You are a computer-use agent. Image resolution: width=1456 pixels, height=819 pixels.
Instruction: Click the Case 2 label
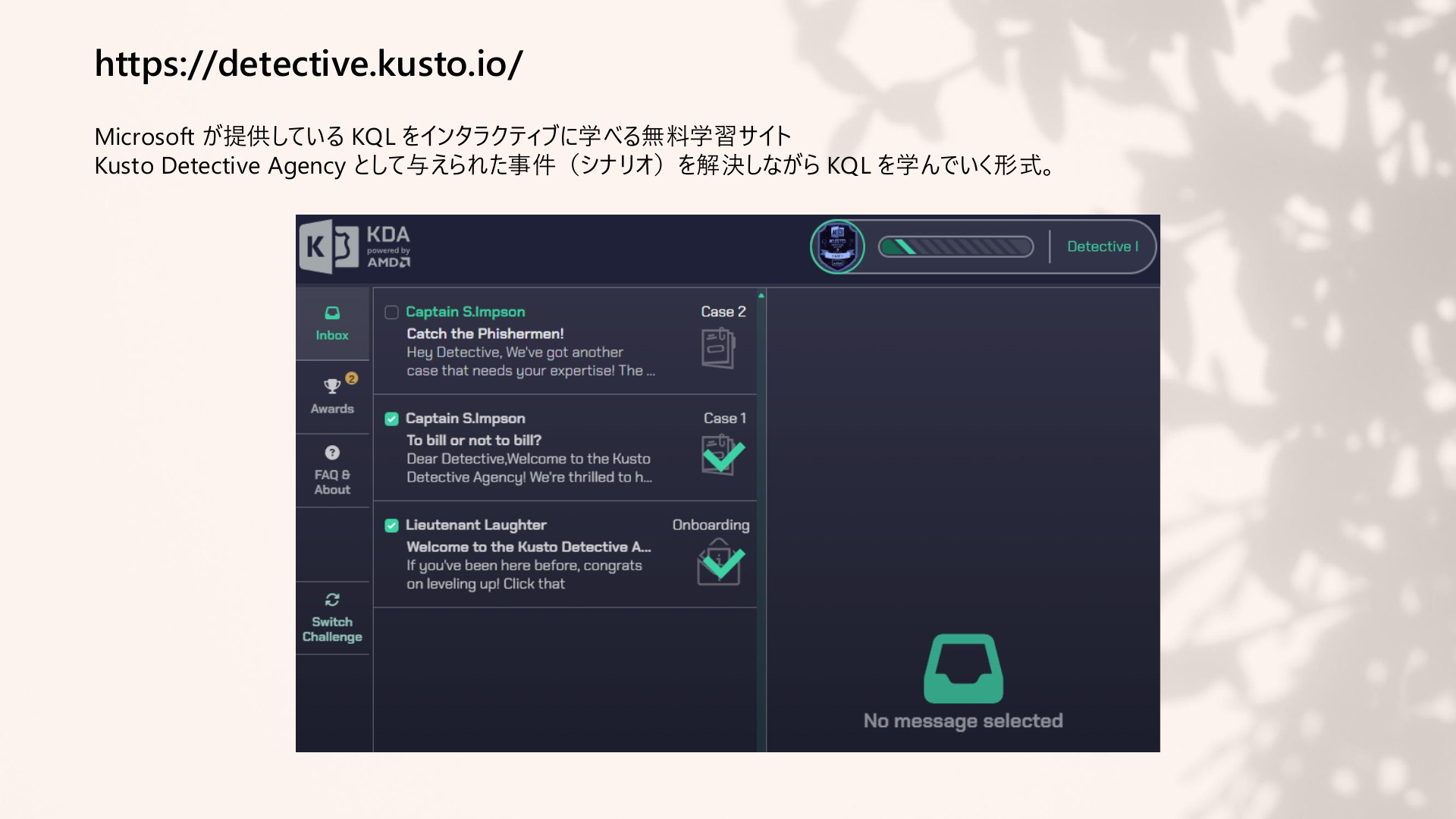(x=723, y=312)
